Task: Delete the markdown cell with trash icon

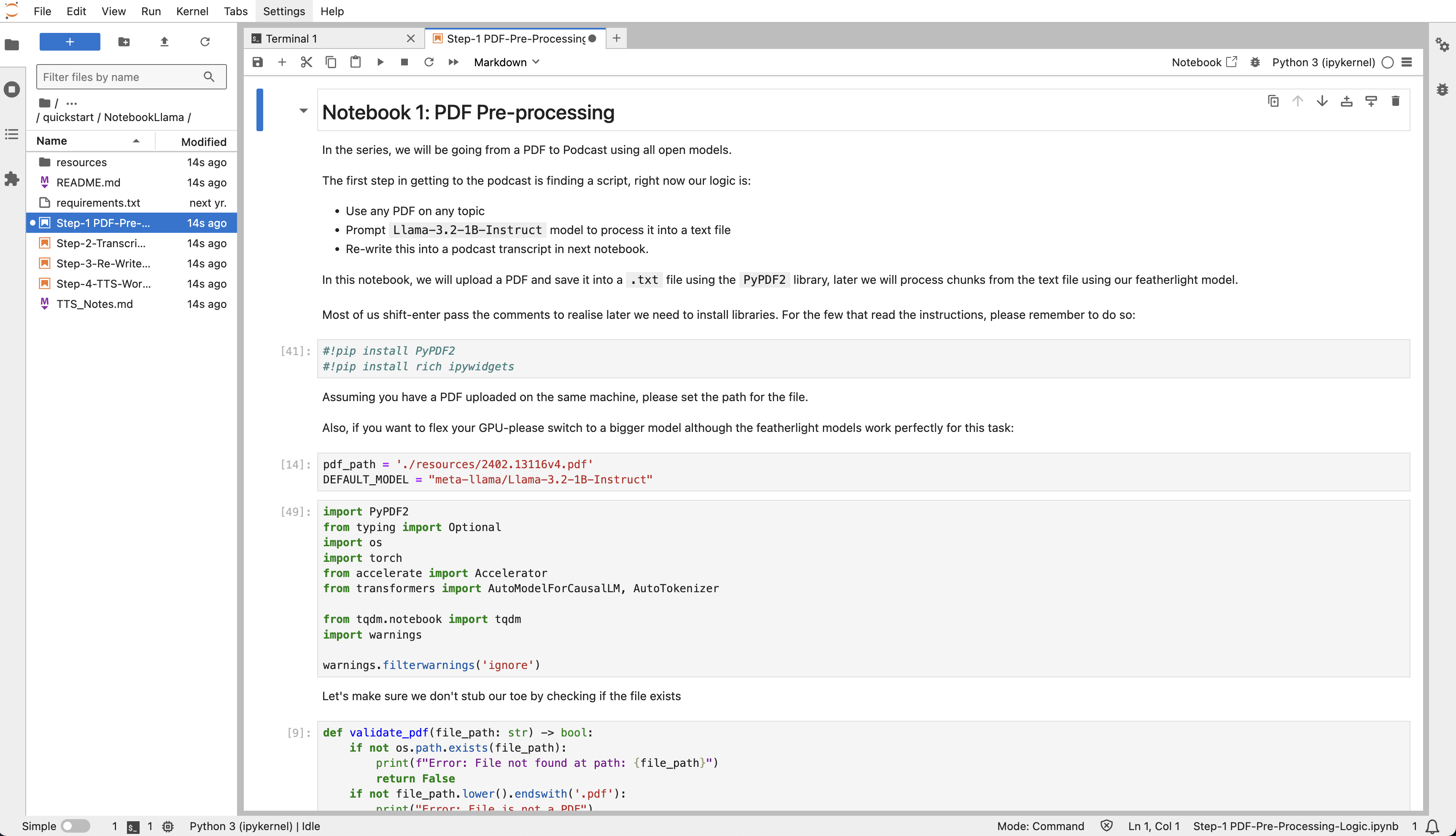Action: (1396, 101)
